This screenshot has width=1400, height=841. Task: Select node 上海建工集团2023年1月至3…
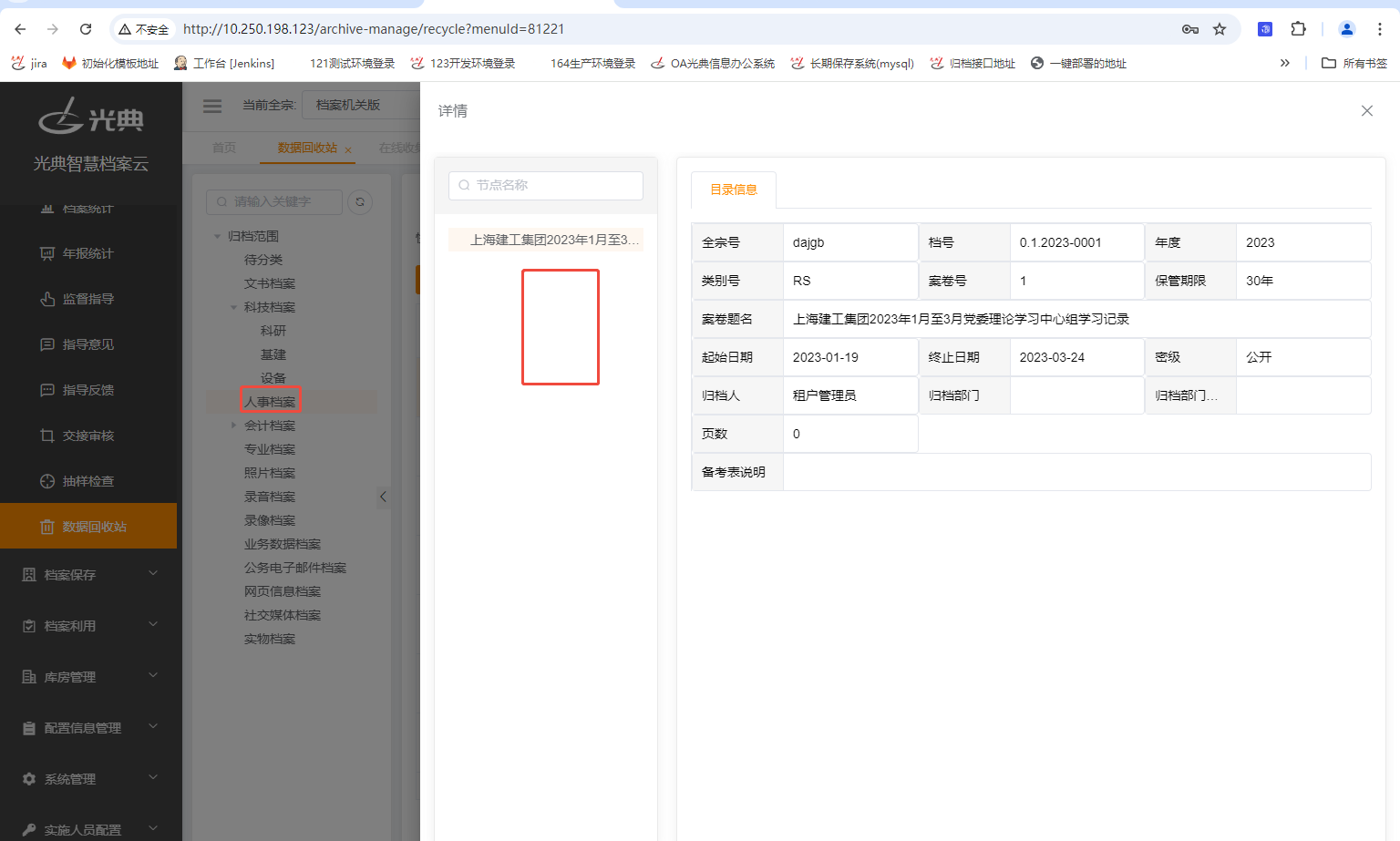546,240
